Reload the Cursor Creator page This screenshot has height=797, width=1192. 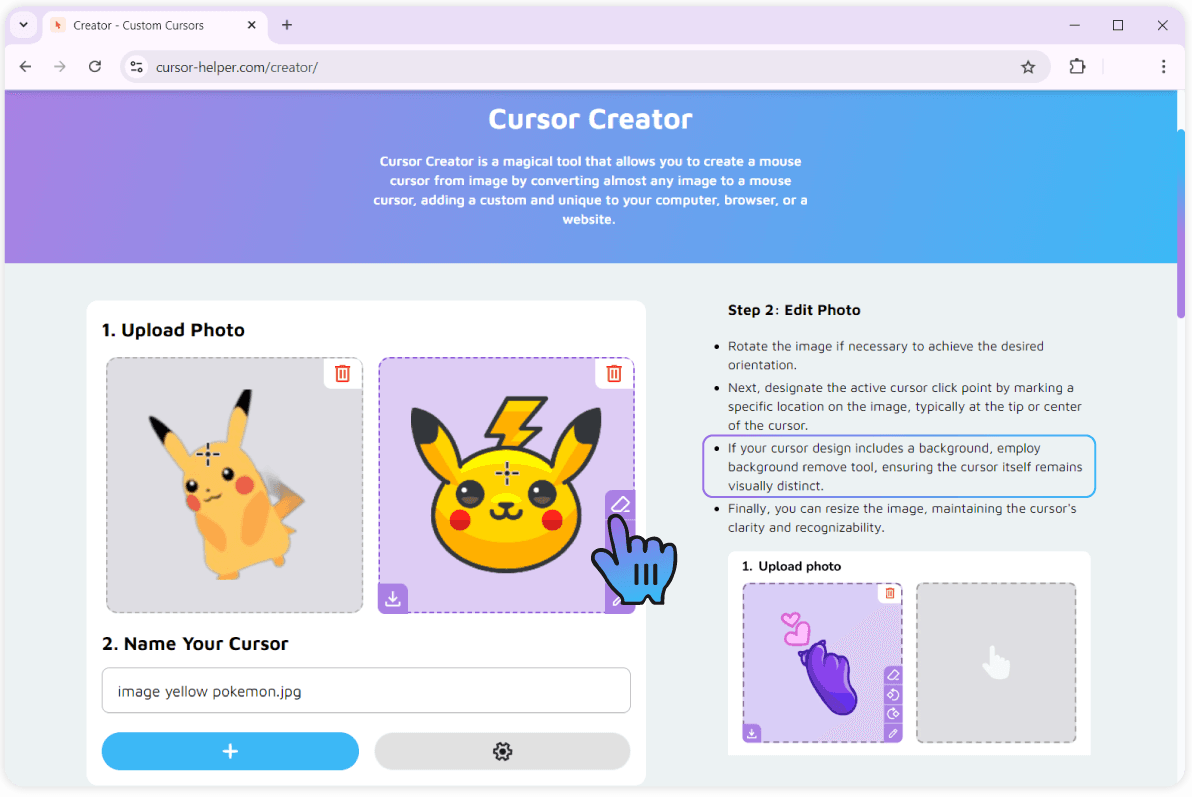coord(95,67)
